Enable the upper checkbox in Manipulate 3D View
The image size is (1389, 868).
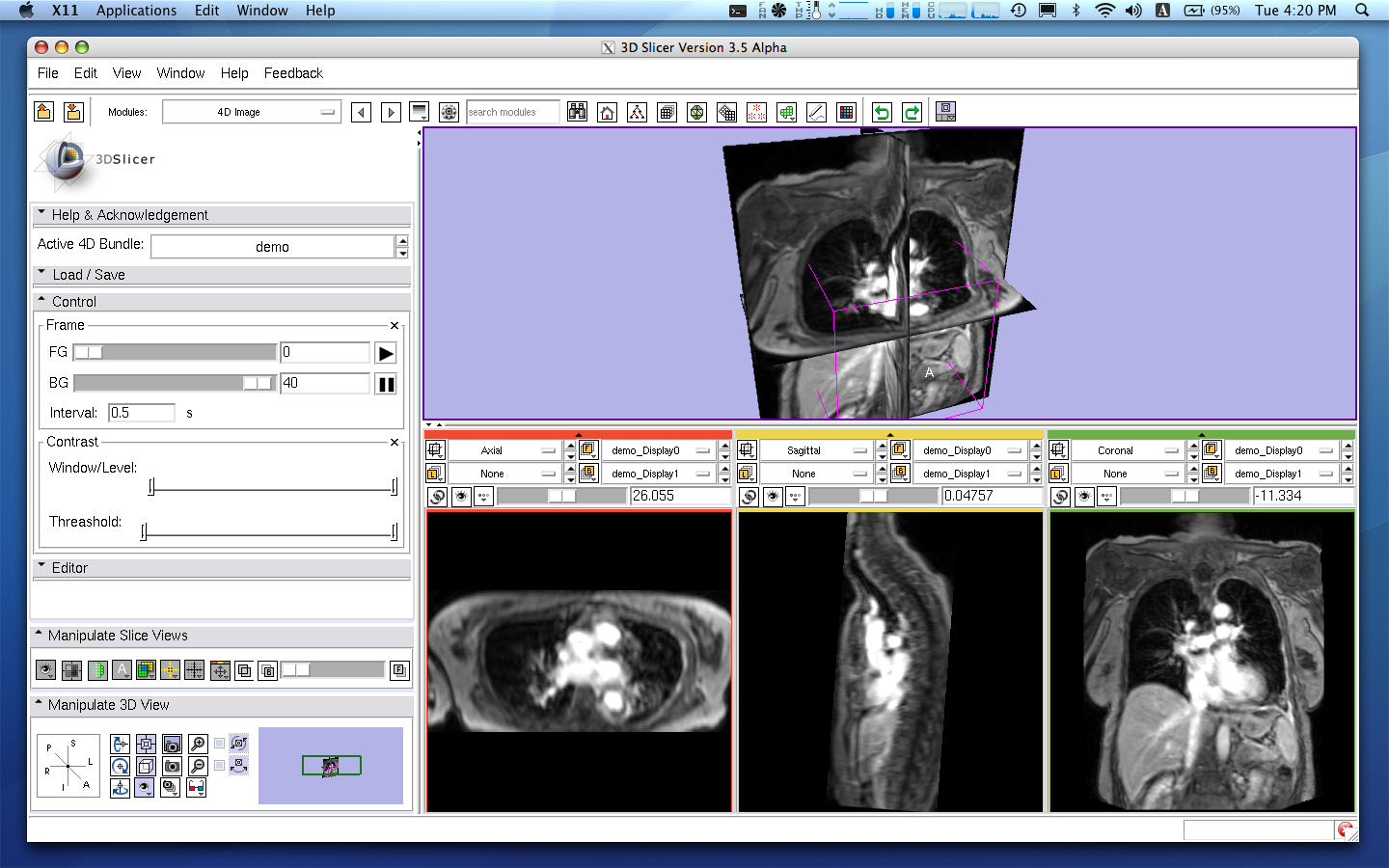coord(220,744)
